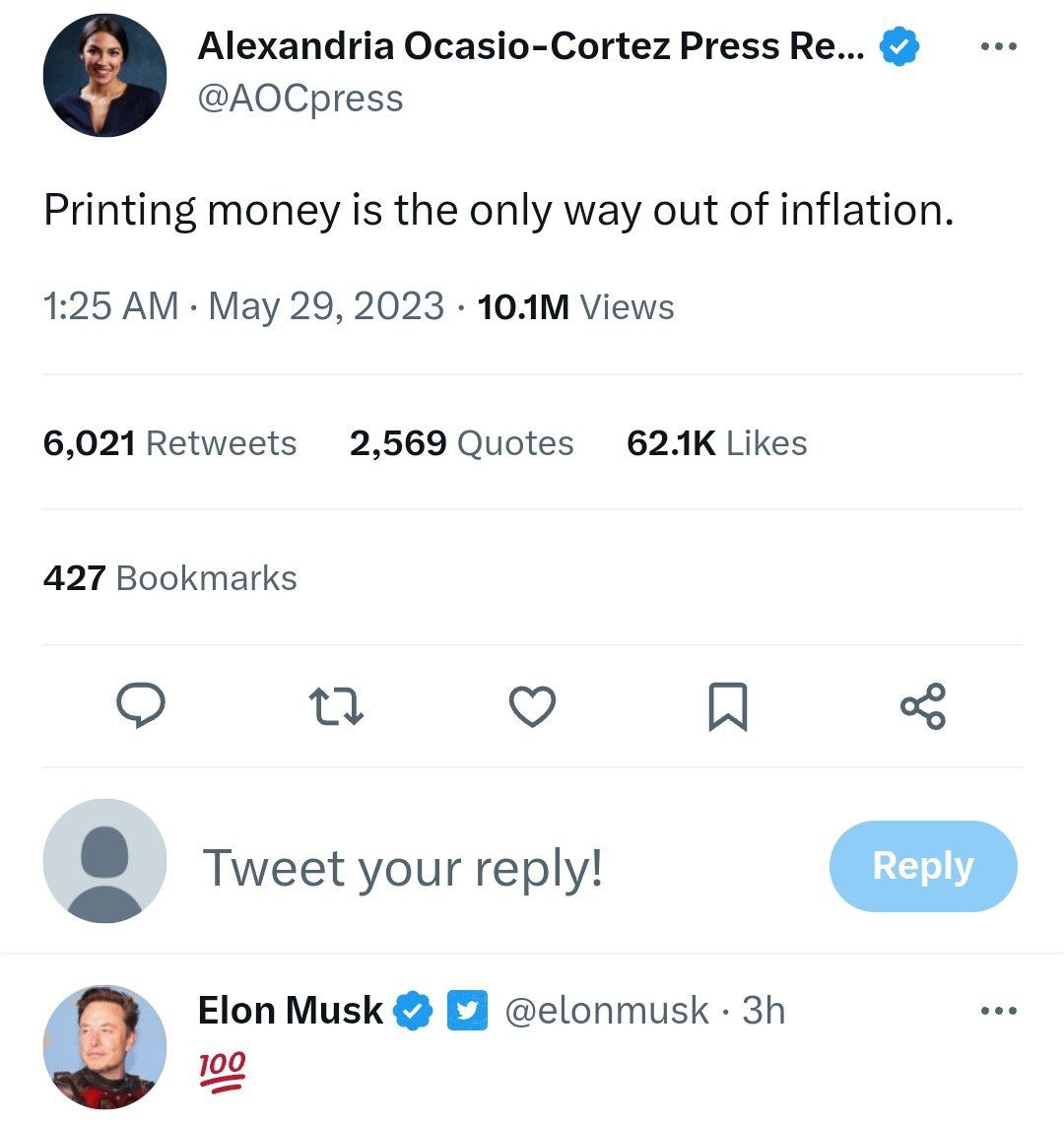Click the @elonmusk handle

coord(606,1011)
